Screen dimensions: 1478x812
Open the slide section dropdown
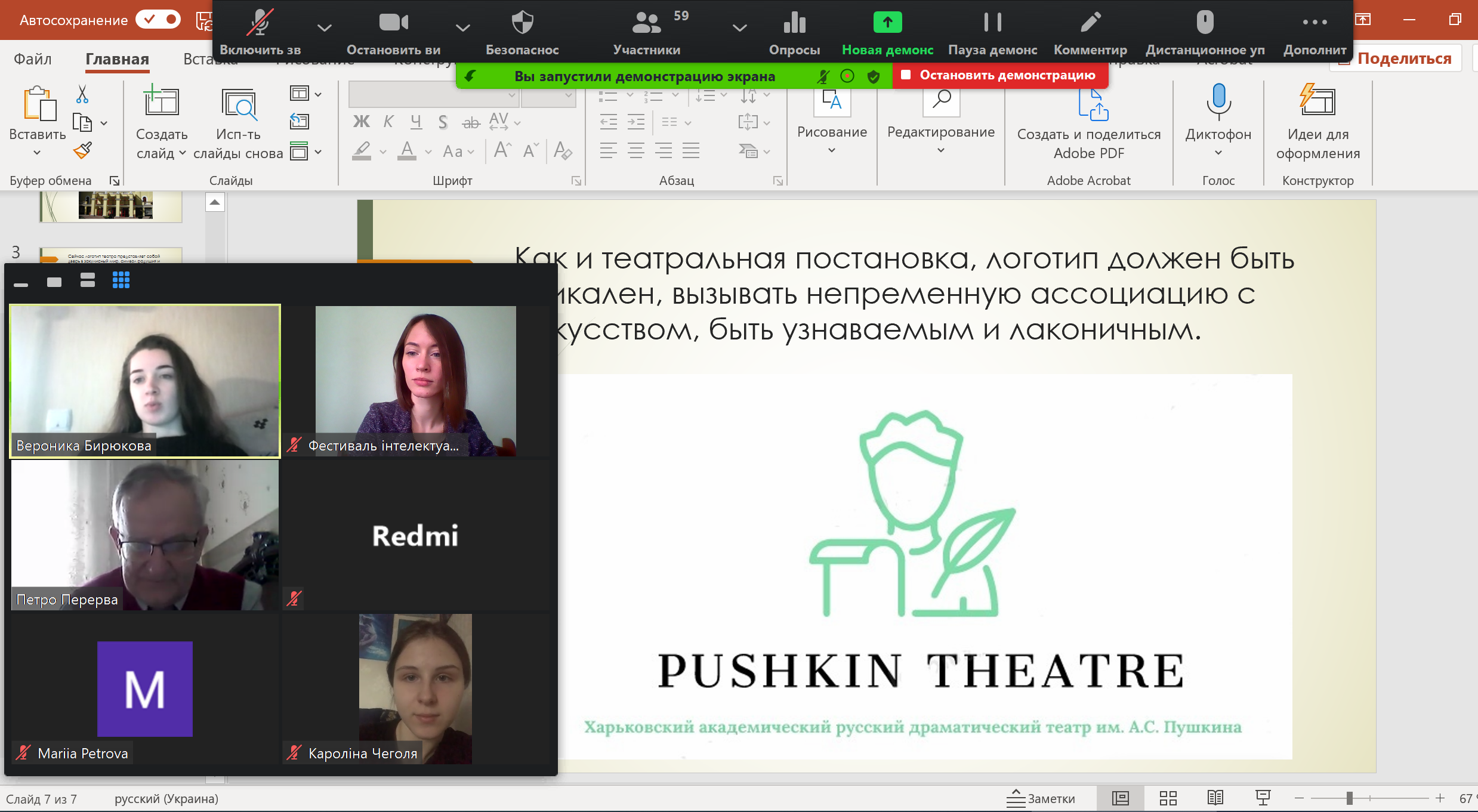306,151
